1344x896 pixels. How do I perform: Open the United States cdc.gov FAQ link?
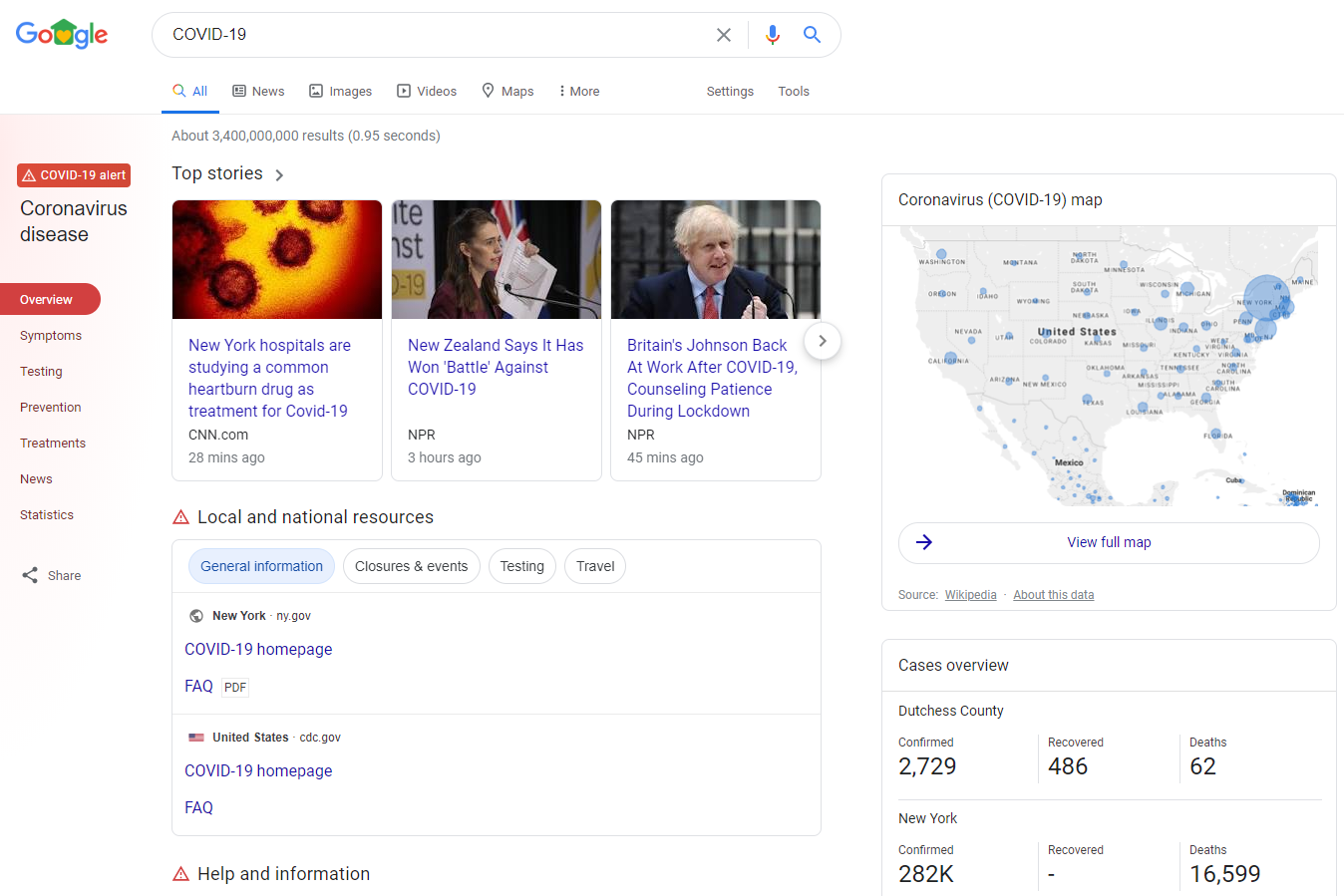[198, 807]
